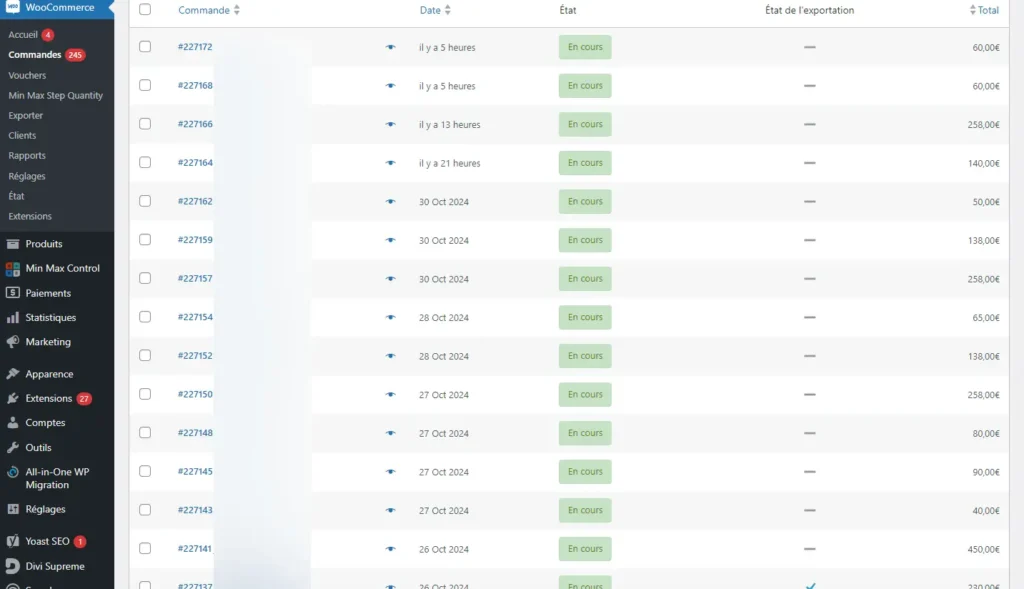Sort orders by Commande column arrows
This screenshot has width=1024, height=589.
(x=237, y=10)
